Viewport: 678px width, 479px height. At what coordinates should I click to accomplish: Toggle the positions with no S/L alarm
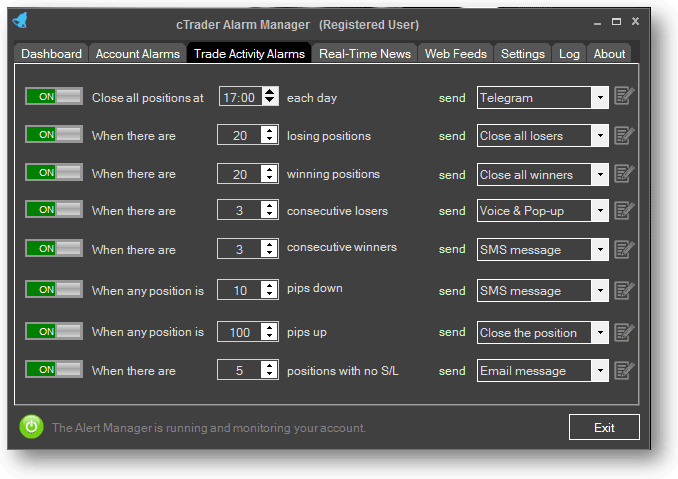point(54,370)
